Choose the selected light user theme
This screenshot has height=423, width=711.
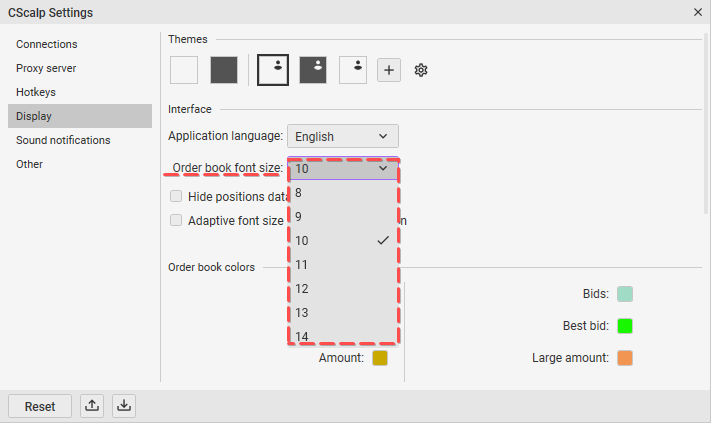tap(273, 70)
